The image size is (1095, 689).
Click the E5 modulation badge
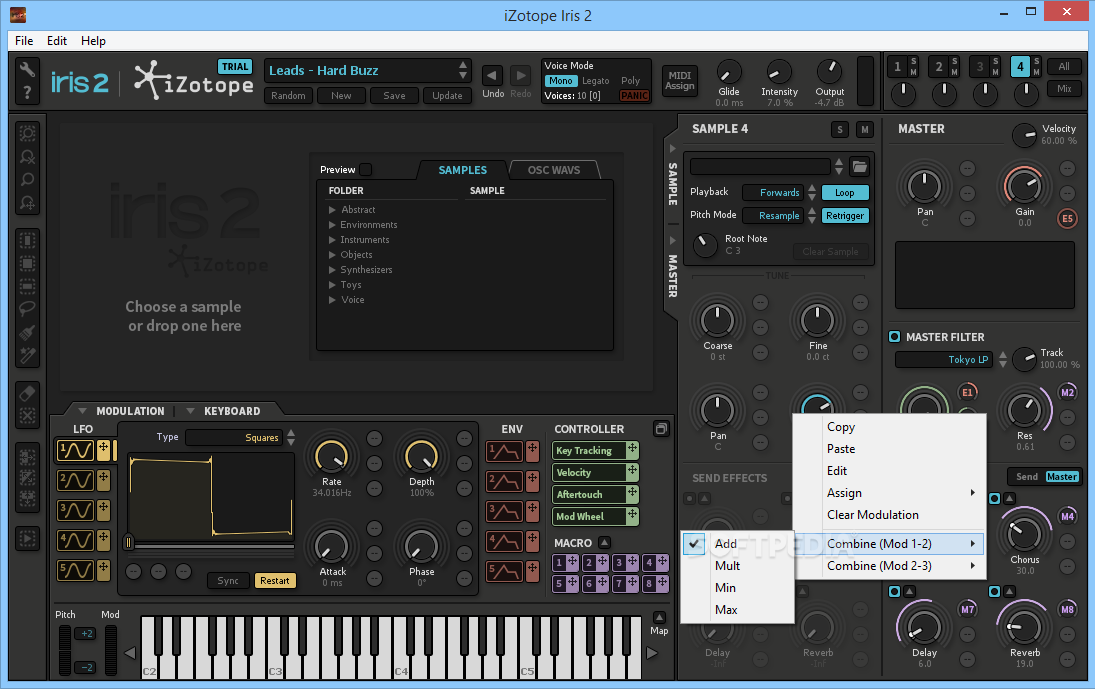point(1067,218)
